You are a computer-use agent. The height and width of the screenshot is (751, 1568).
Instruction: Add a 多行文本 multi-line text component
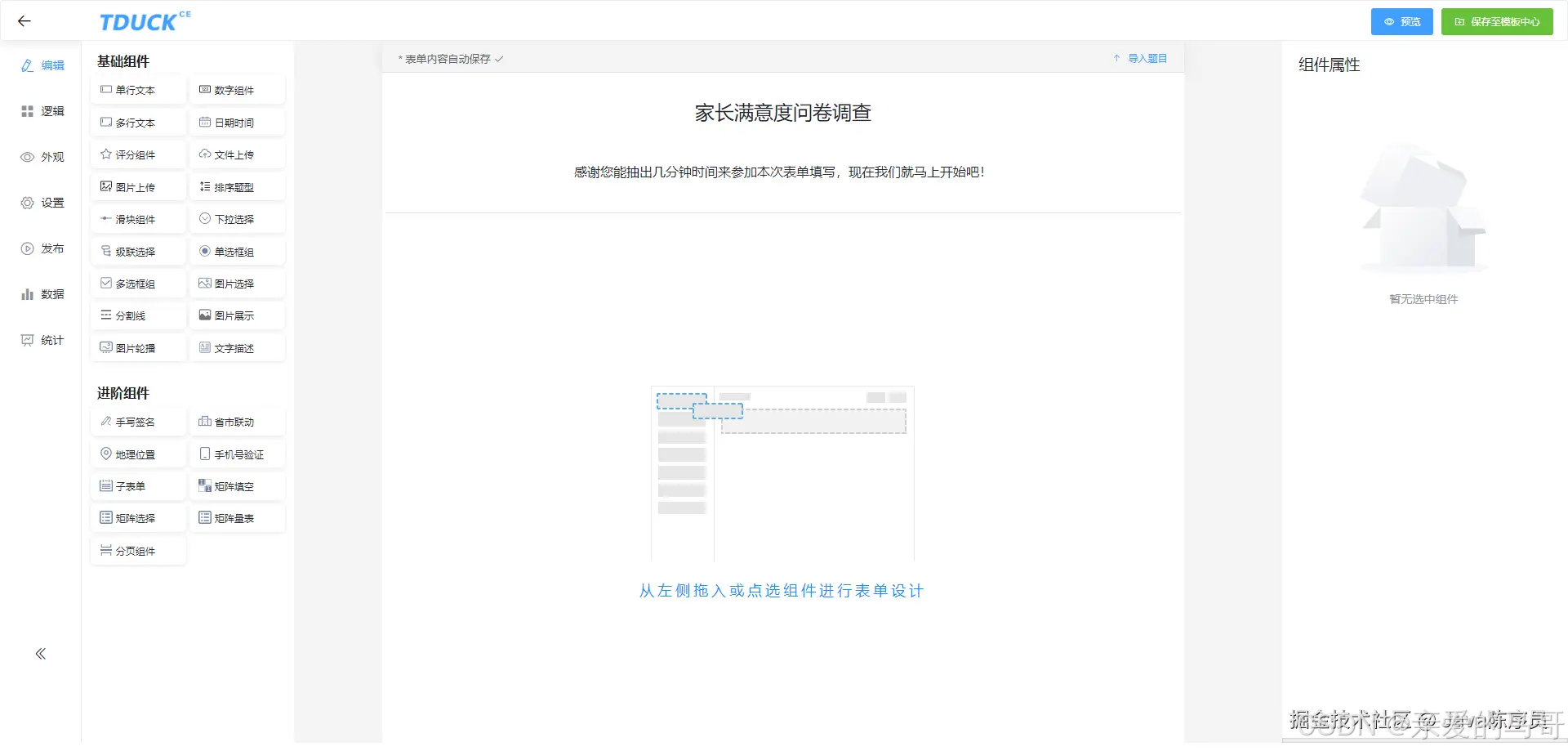(x=139, y=123)
